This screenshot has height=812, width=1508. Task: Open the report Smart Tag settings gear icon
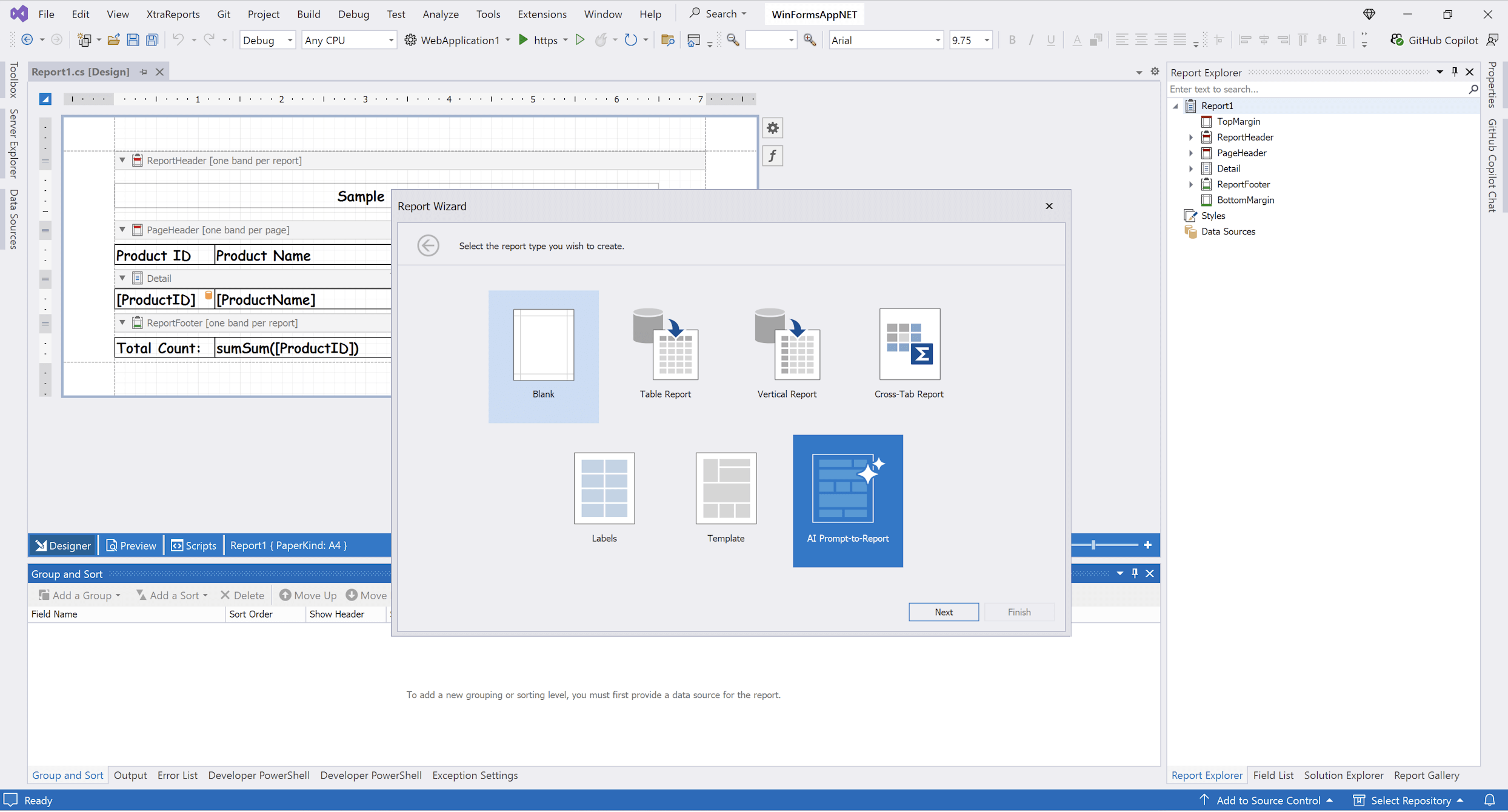click(x=772, y=128)
